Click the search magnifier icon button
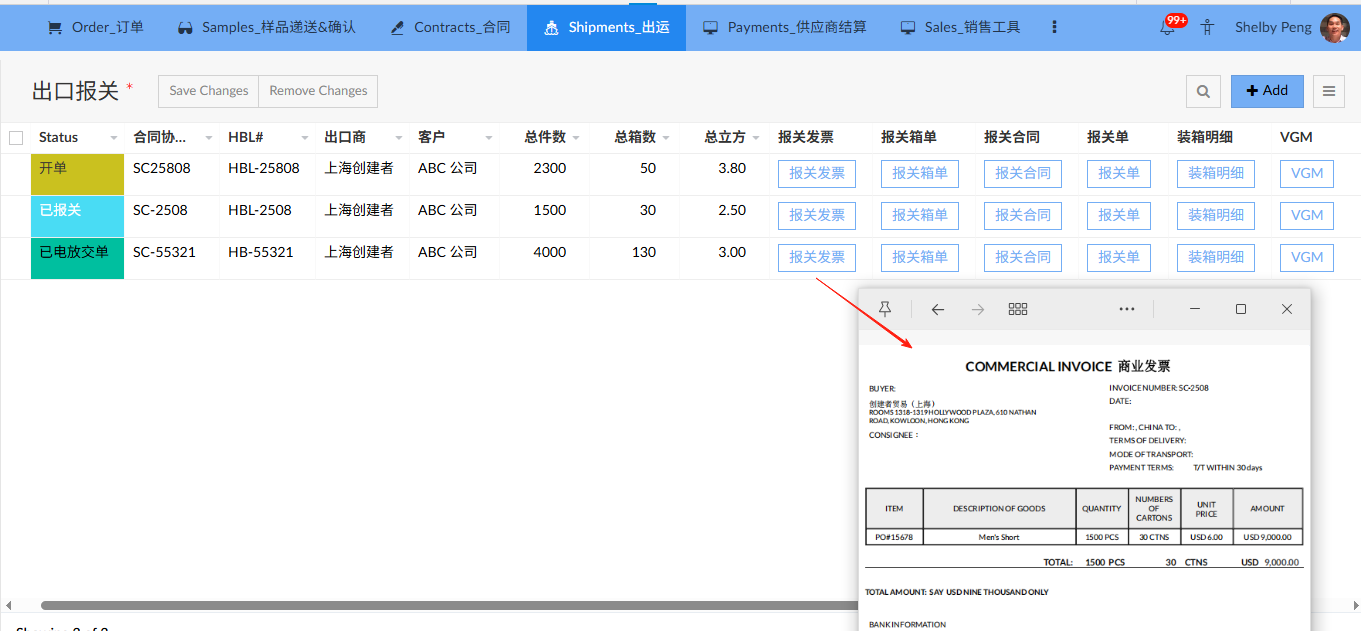Viewport: 1361px width, 631px height. click(x=1203, y=91)
